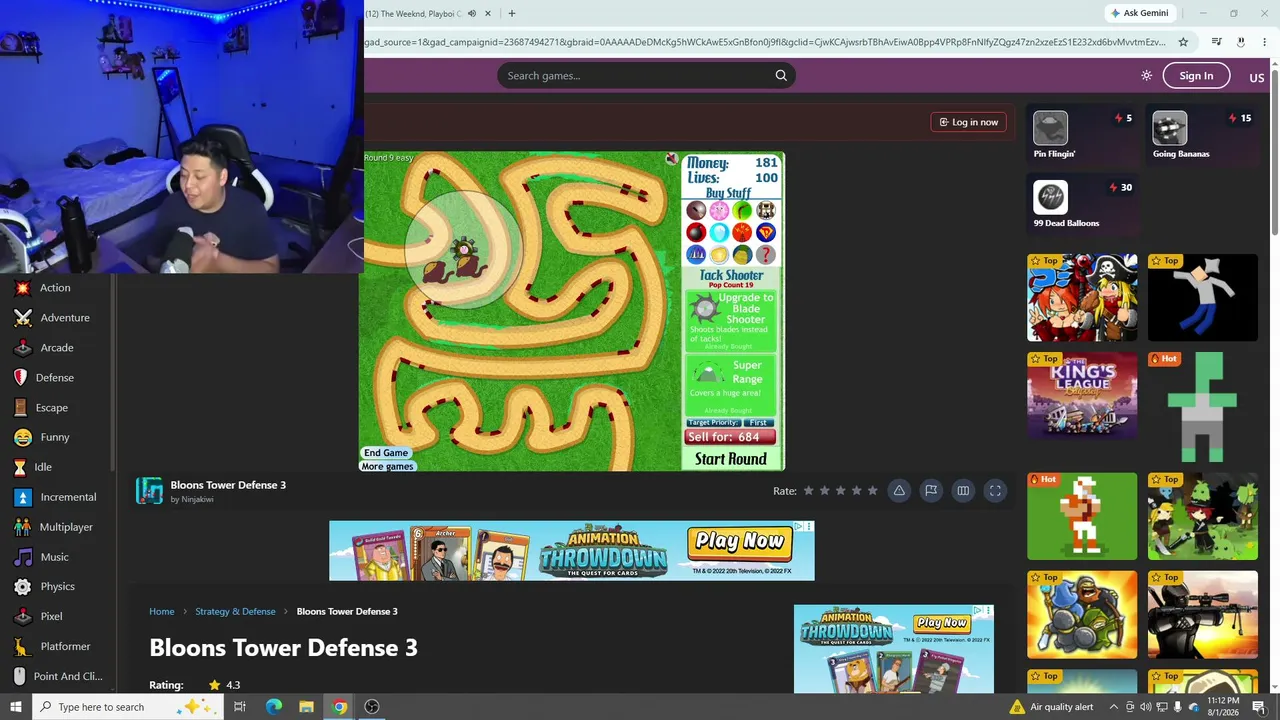Click the Windows taskbar search box

130,707
